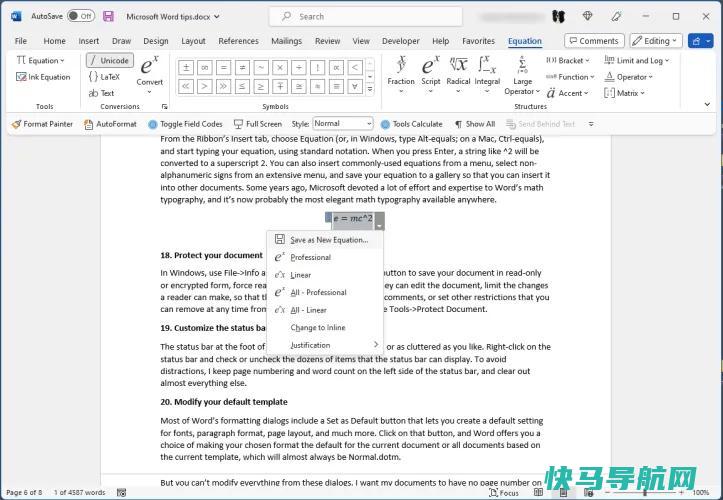Open the Operator dropdown
Image resolution: width=723 pixels, height=500 pixels.
pos(628,77)
